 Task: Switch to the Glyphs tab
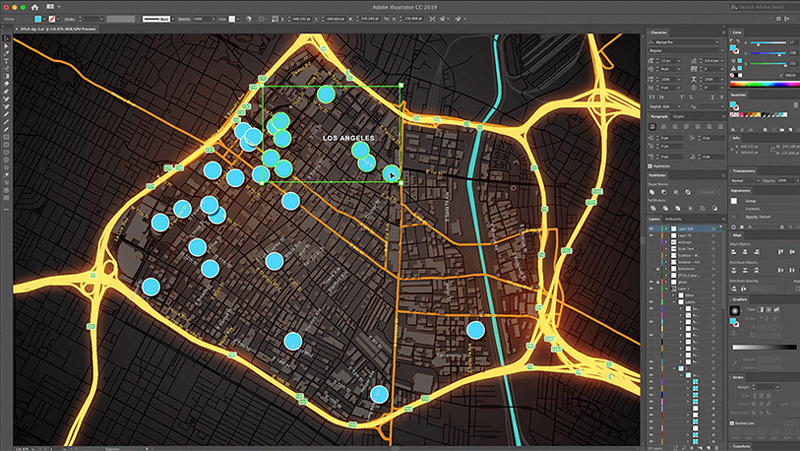(678, 116)
